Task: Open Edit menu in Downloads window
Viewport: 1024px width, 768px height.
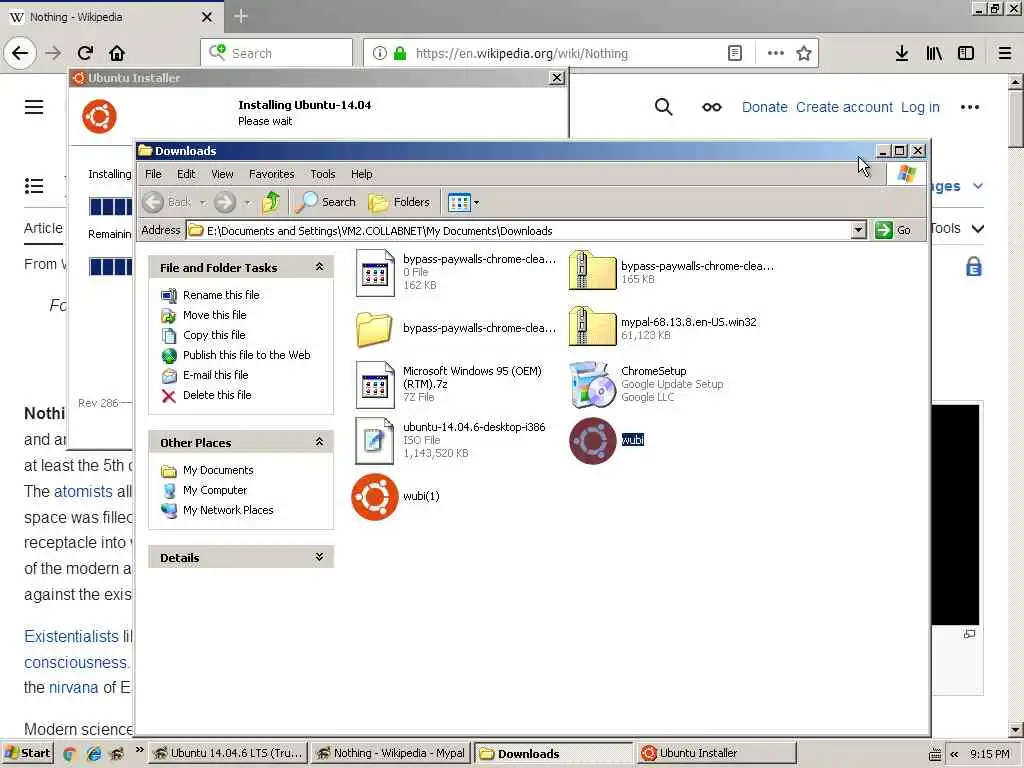Action: pos(186,174)
